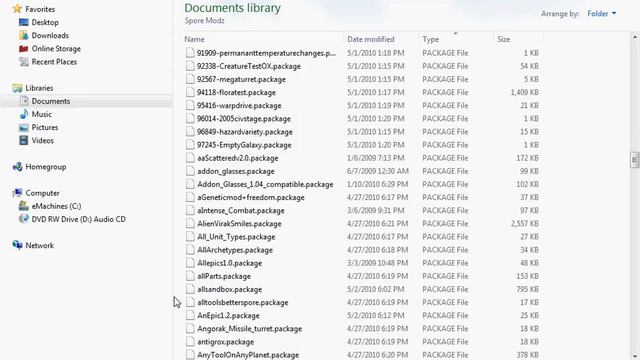
Task: Select the Desktop icon in Favorites
Action: [x=24, y=22]
